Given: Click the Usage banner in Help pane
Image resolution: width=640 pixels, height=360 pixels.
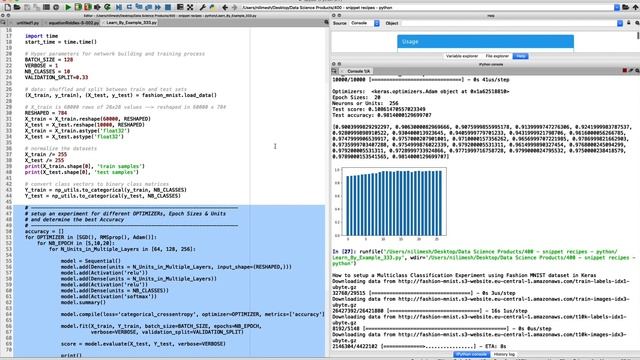Looking at the screenshot, I should [485, 41].
